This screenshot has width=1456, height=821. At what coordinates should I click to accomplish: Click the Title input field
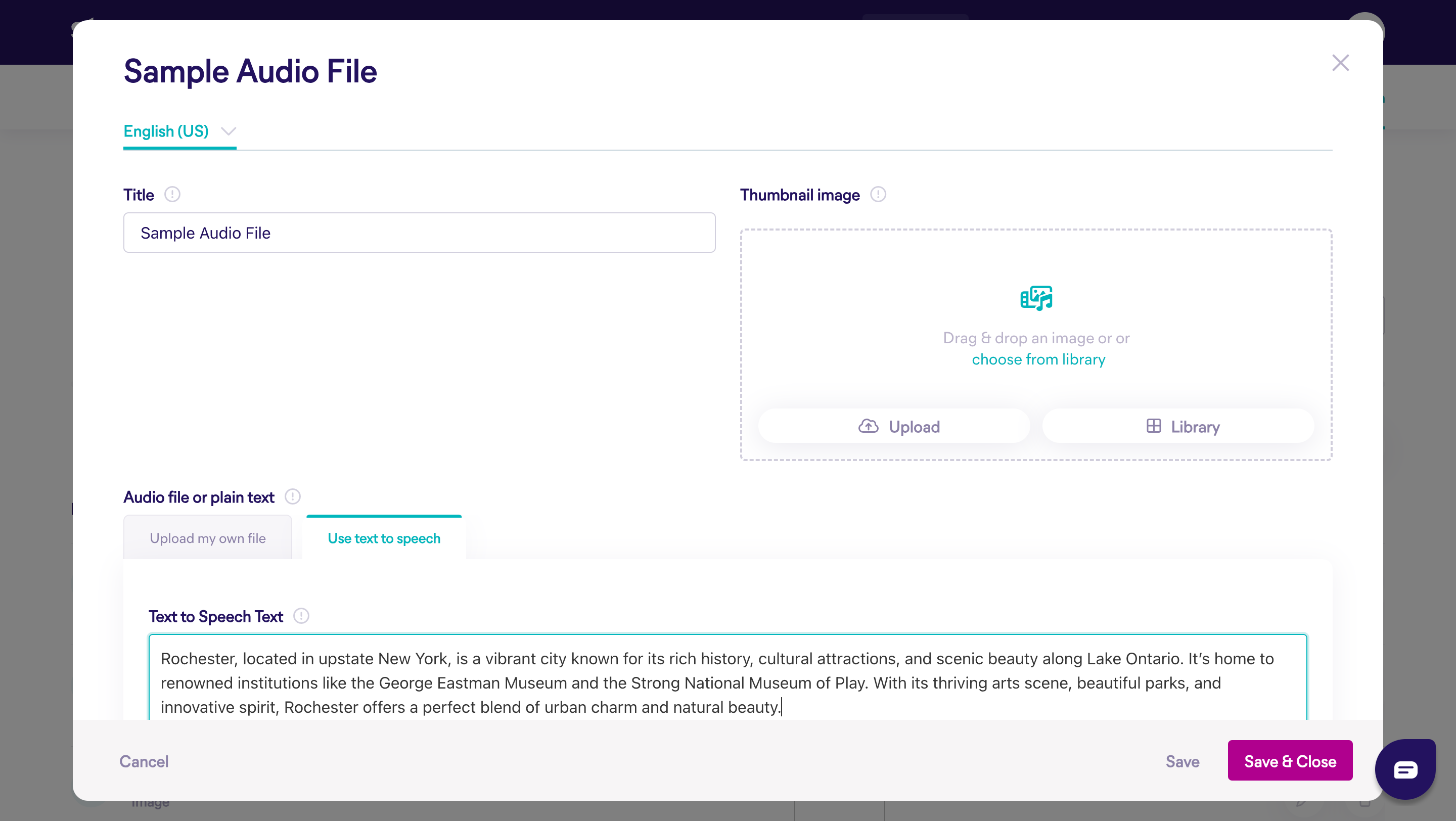pyautogui.click(x=419, y=233)
